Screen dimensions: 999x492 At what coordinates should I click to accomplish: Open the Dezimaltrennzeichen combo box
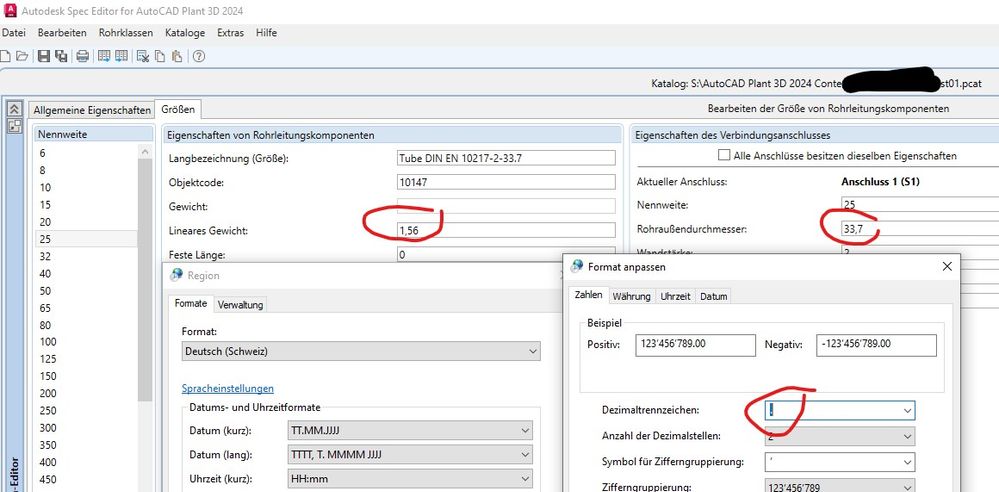tap(838, 410)
